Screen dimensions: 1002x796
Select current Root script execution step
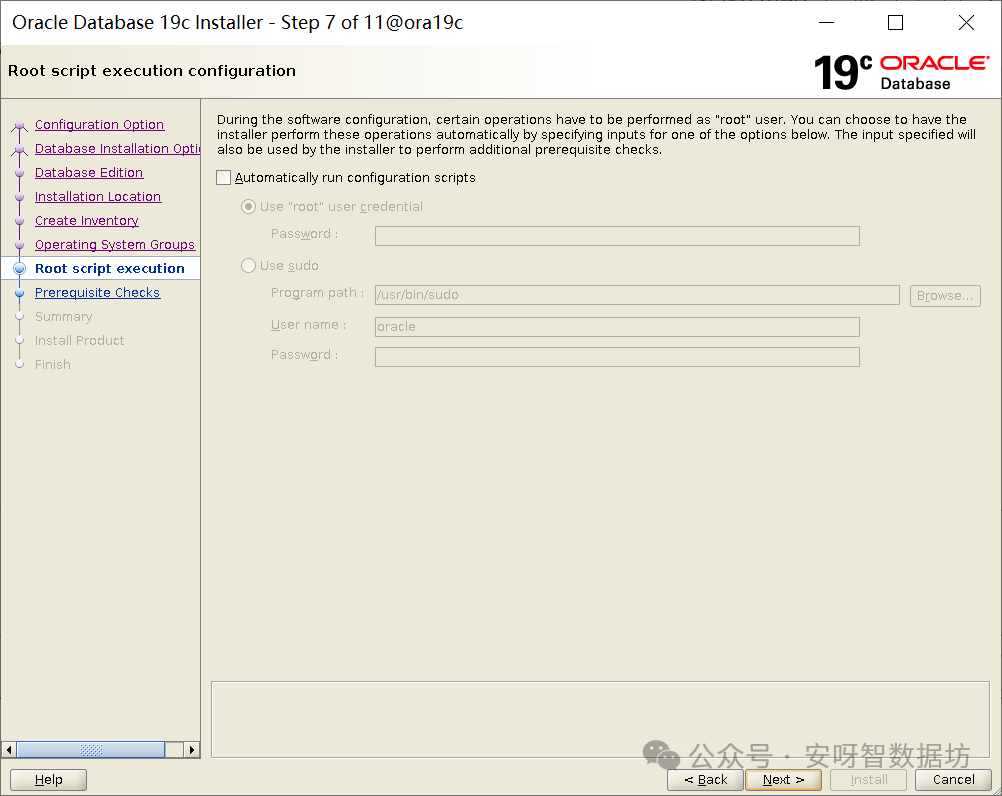tap(110, 268)
